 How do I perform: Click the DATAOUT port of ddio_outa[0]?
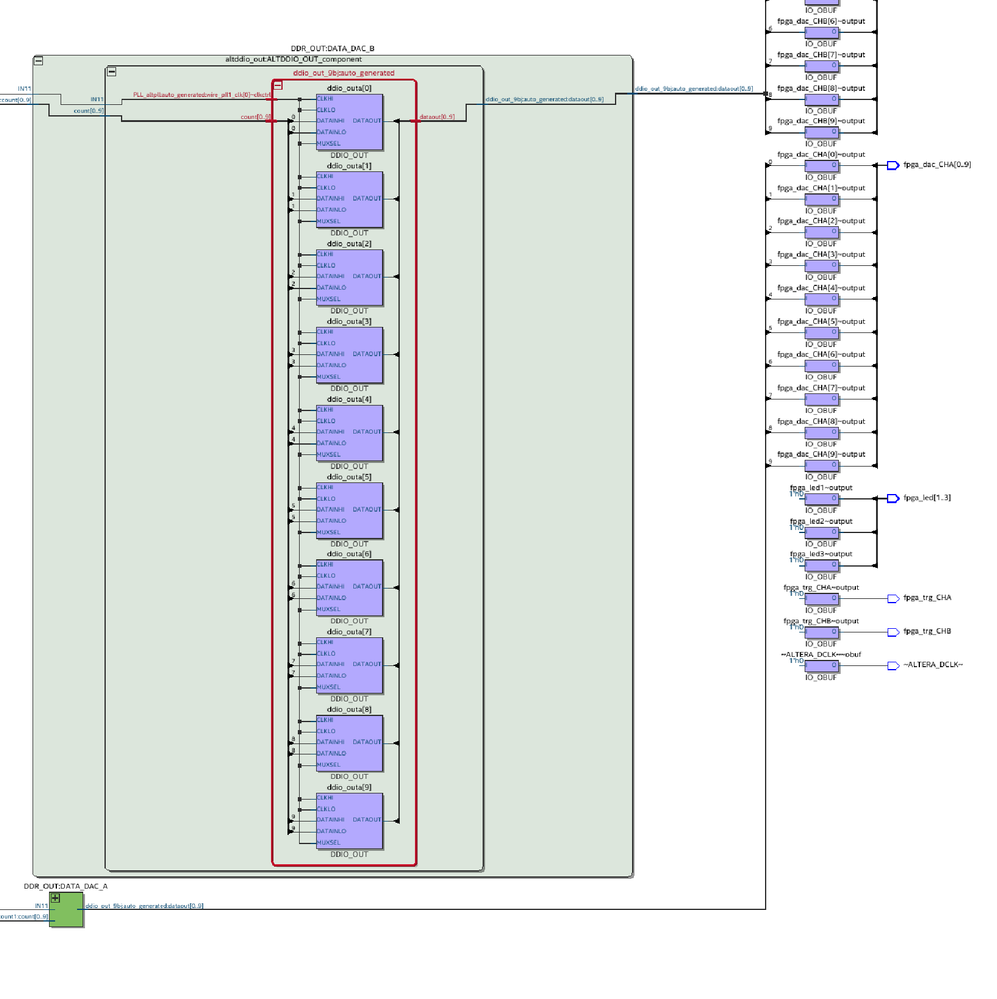tap(367, 121)
